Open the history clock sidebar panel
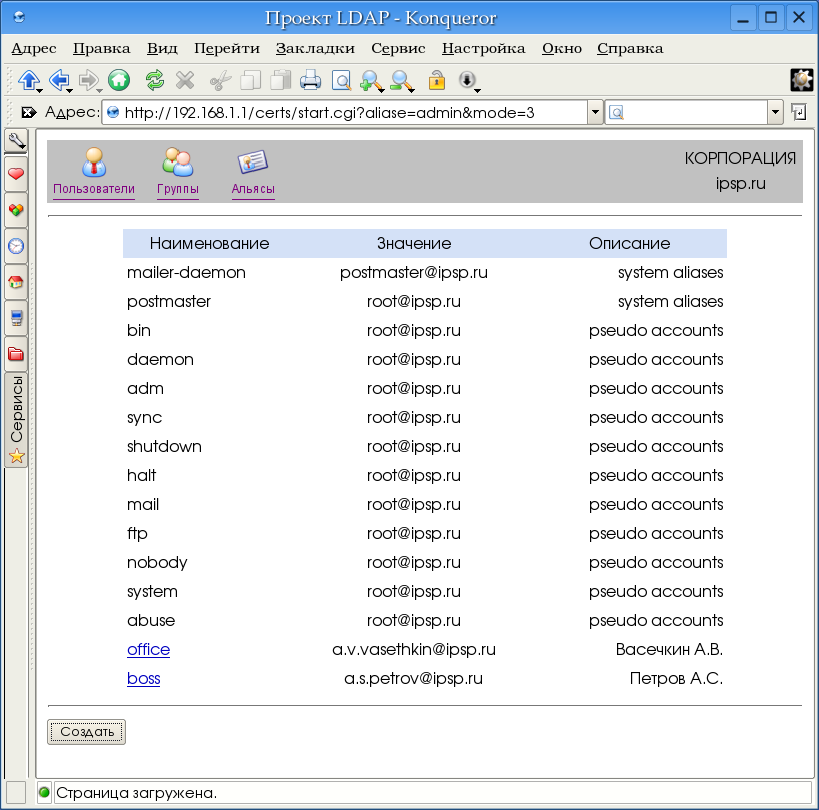 pyautogui.click(x=16, y=245)
